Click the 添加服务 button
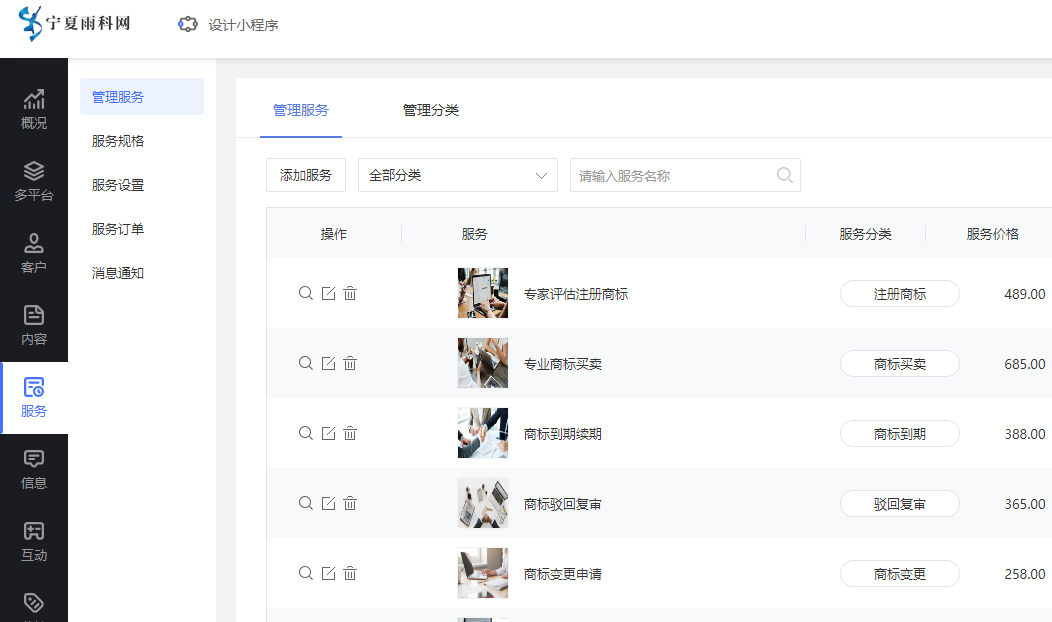This screenshot has width=1052, height=622. pyautogui.click(x=306, y=175)
